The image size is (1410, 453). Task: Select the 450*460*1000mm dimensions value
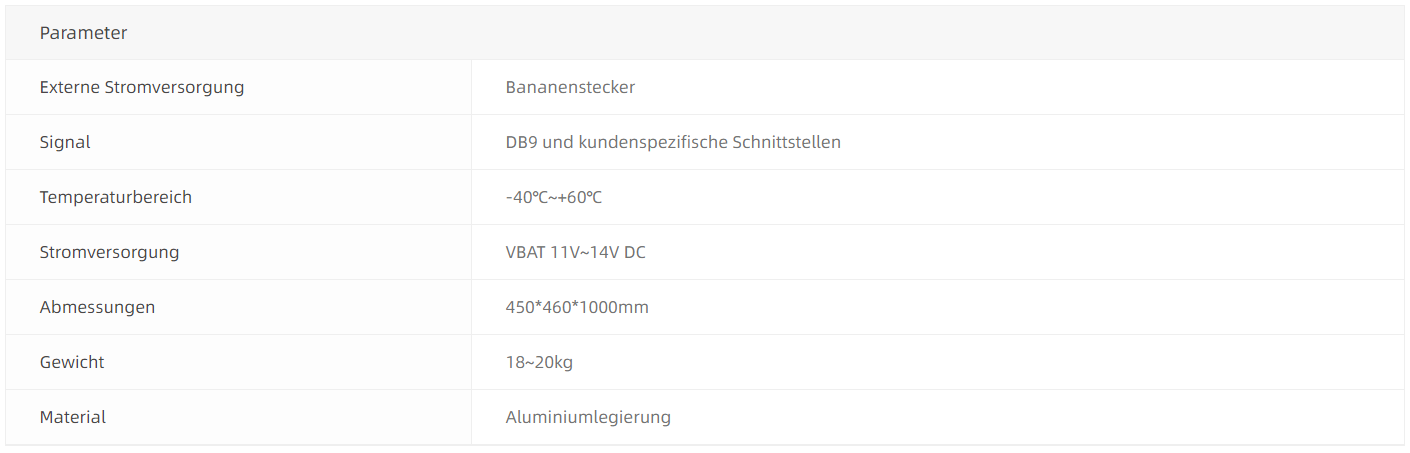click(x=577, y=307)
